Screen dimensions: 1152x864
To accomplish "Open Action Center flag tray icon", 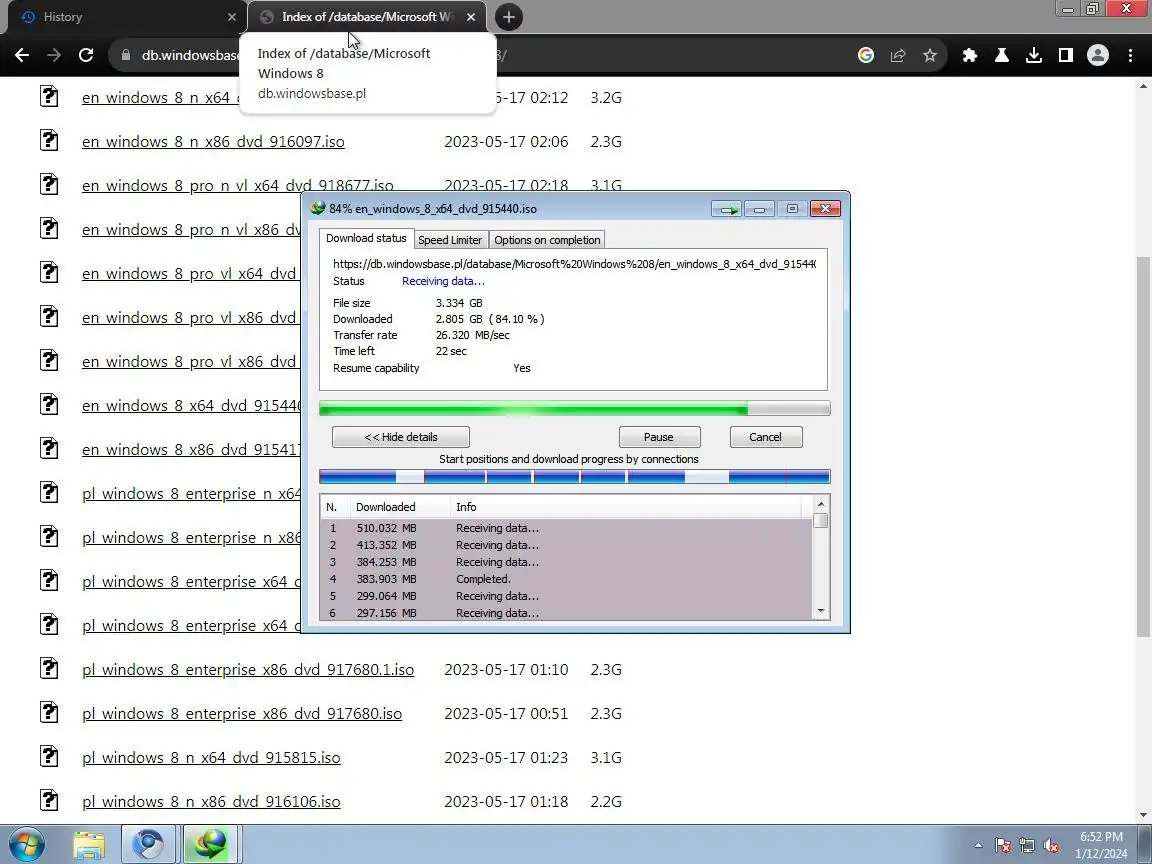I will click(1003, 846).
